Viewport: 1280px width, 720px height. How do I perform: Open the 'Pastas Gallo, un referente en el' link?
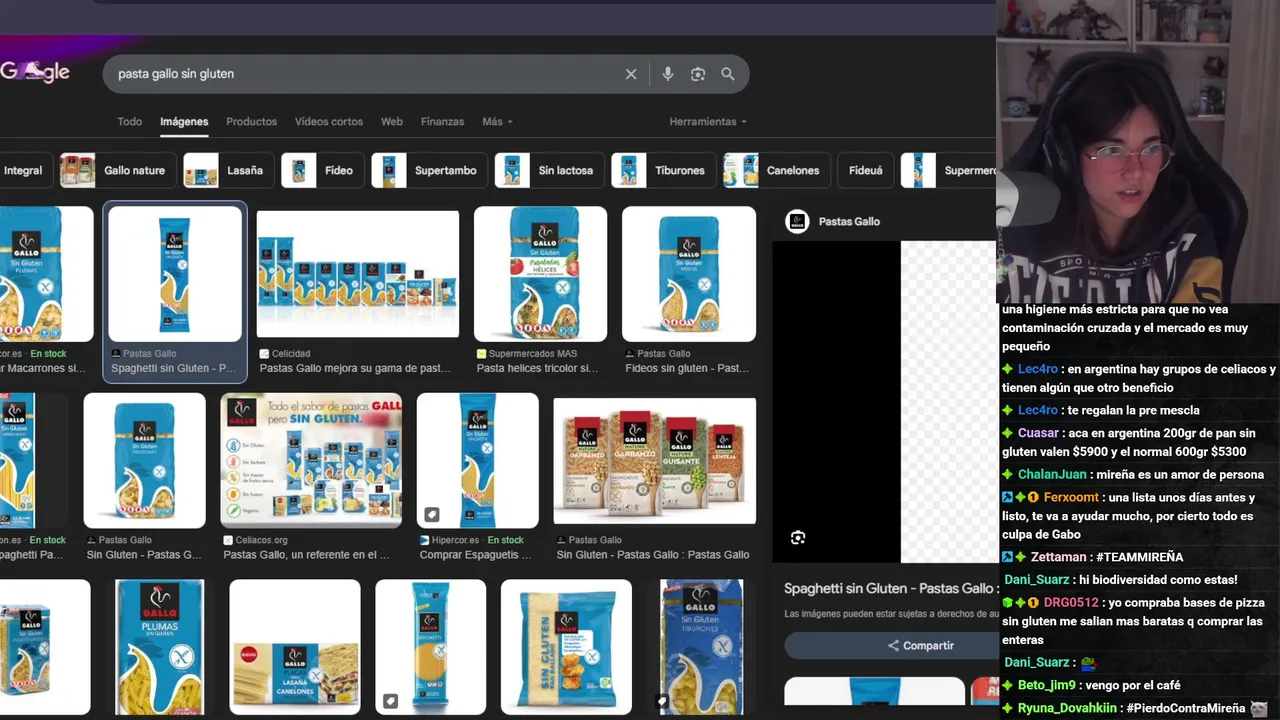coord(306,555)
